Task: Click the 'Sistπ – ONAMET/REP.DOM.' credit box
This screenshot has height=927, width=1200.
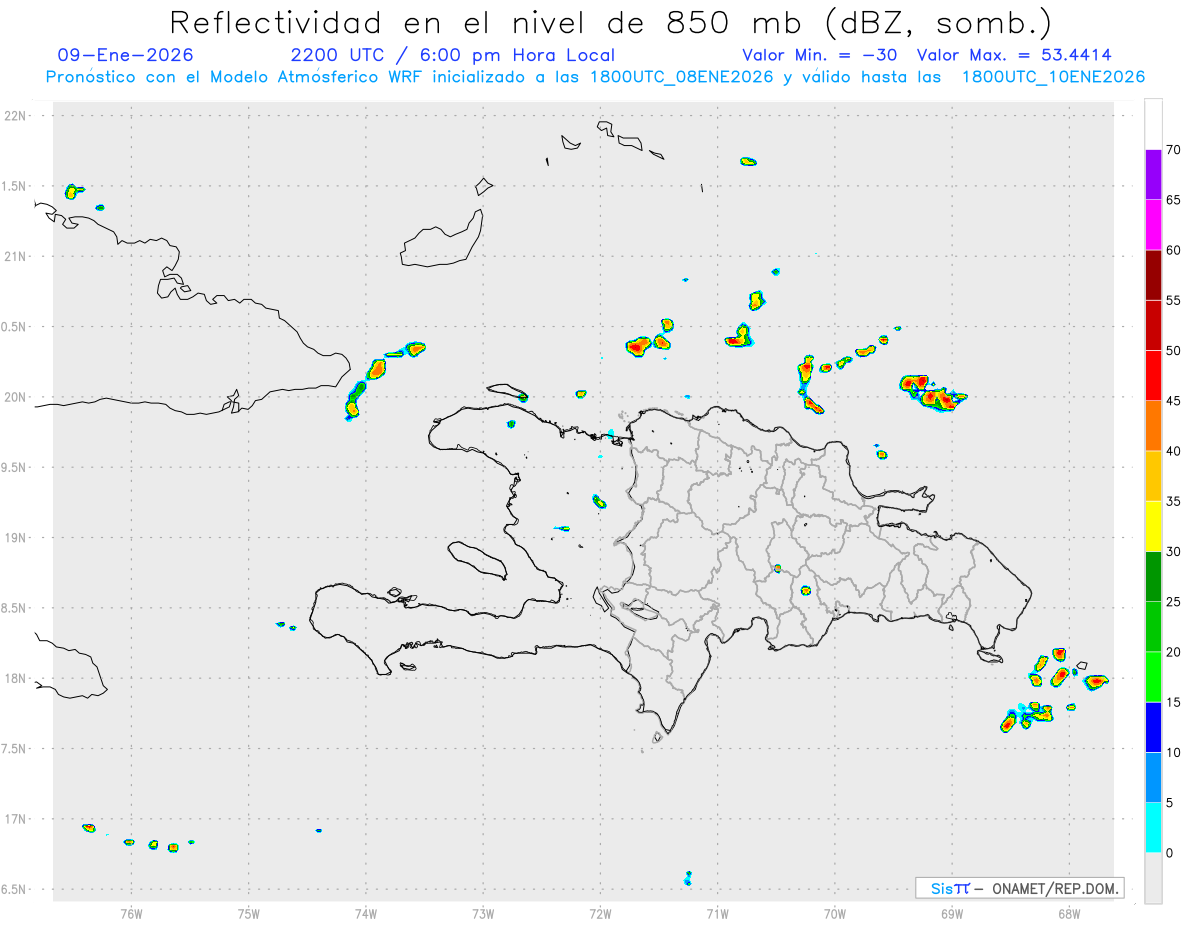Action: coord(1020,888)
